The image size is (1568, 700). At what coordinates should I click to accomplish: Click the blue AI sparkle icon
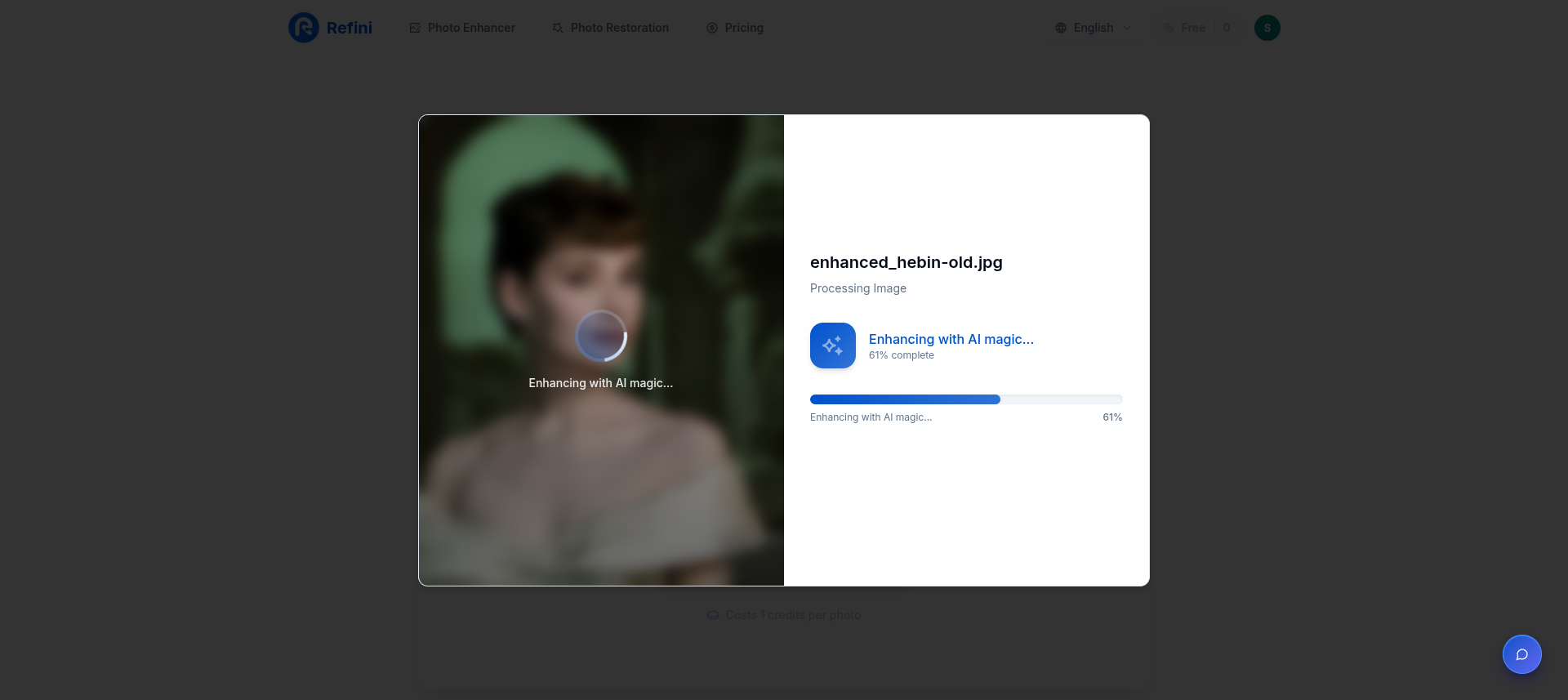coord(833,346)
